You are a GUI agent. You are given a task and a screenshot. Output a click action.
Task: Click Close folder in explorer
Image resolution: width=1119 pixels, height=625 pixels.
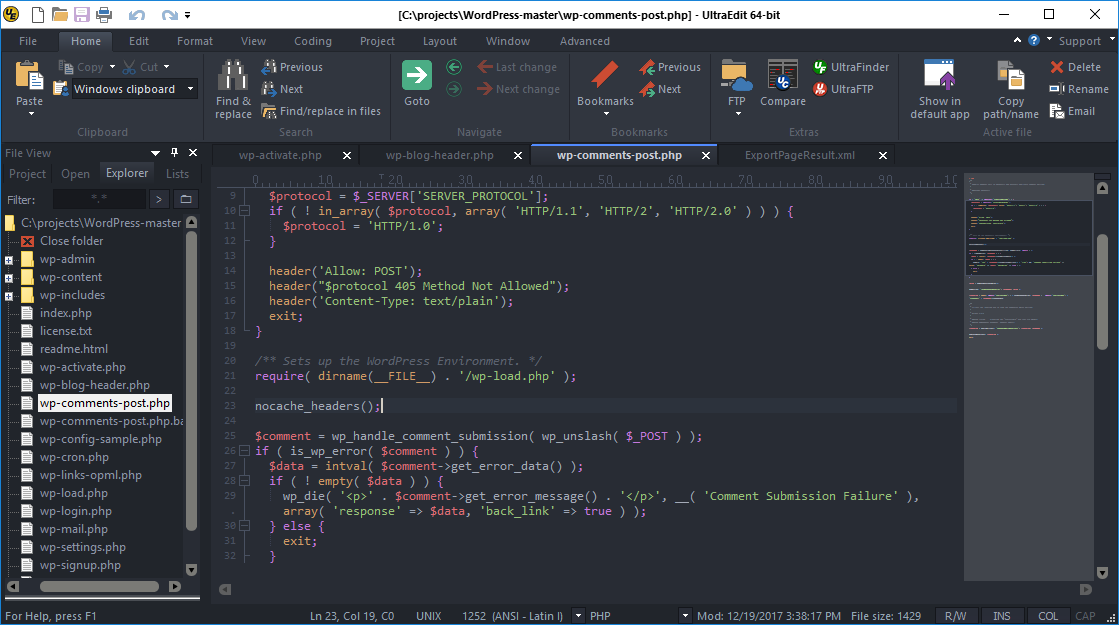click(x=71, y=241)
